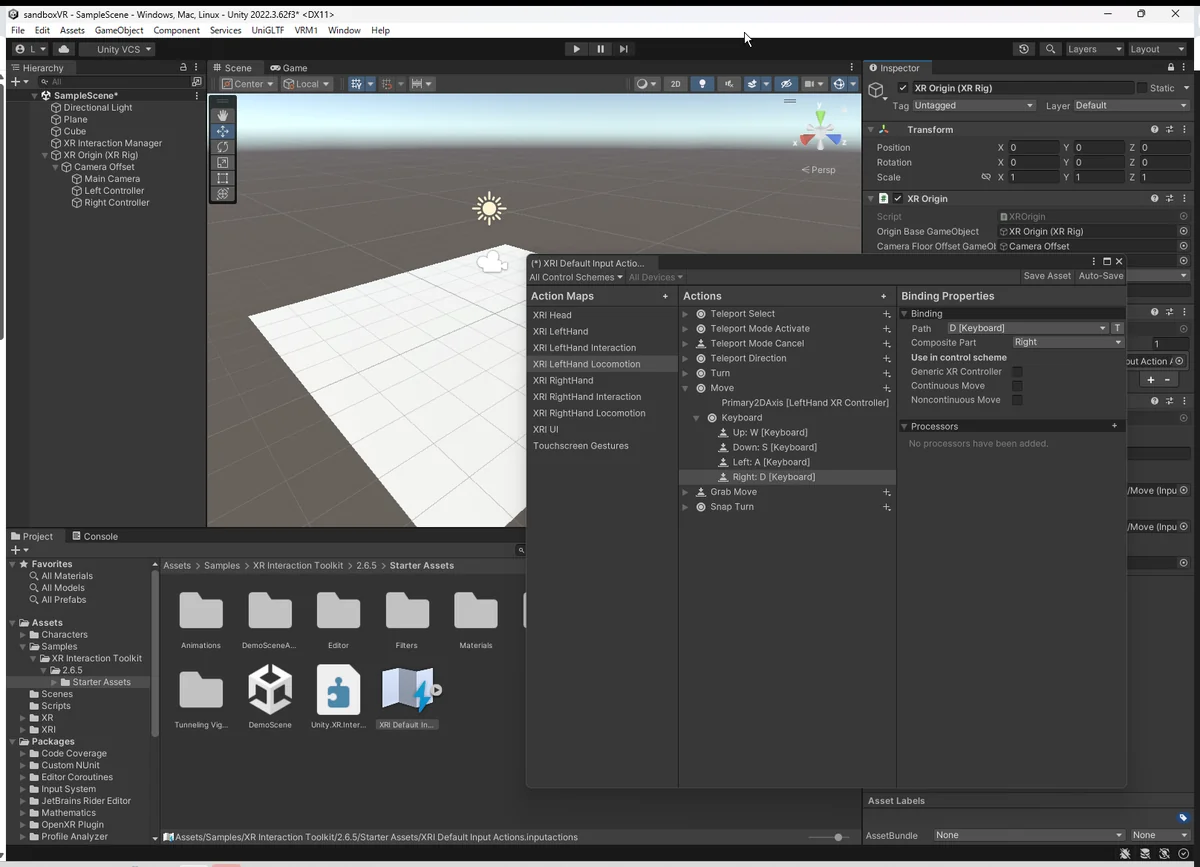Open the GameObject menu

tap(119, 30)
